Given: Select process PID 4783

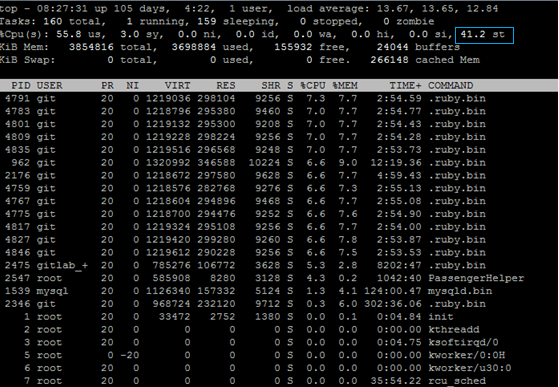Looking at the screenshot, I should [x=18, y=112].
